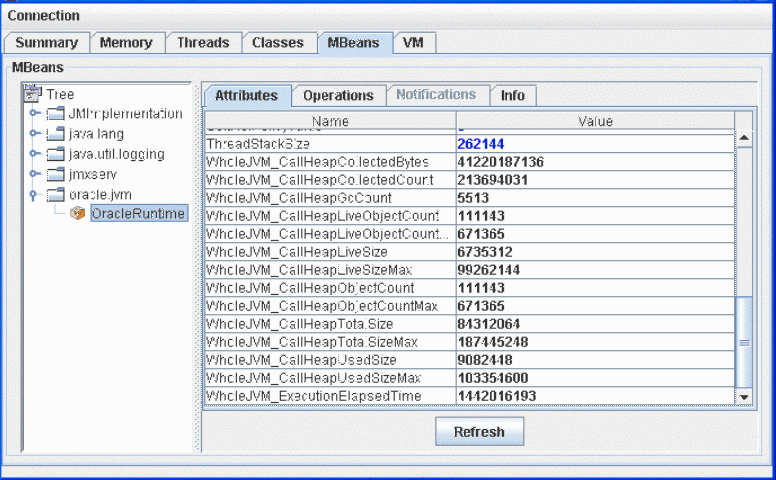This screenshot has height=480, width=776.
Task: Select the java.lang tree label
Action: coord(96,134)
